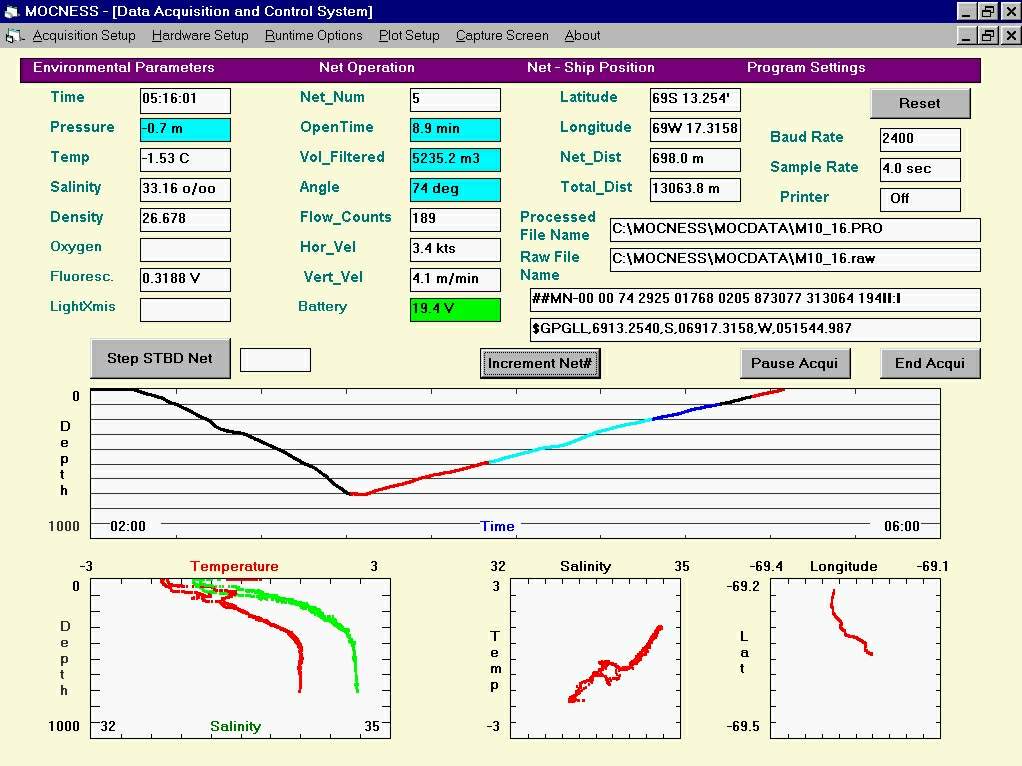Image resolution: width=1022 pixels, height=766 pixels.
Task: Minimize the inner document window
Action: click(x=967, y=35)
